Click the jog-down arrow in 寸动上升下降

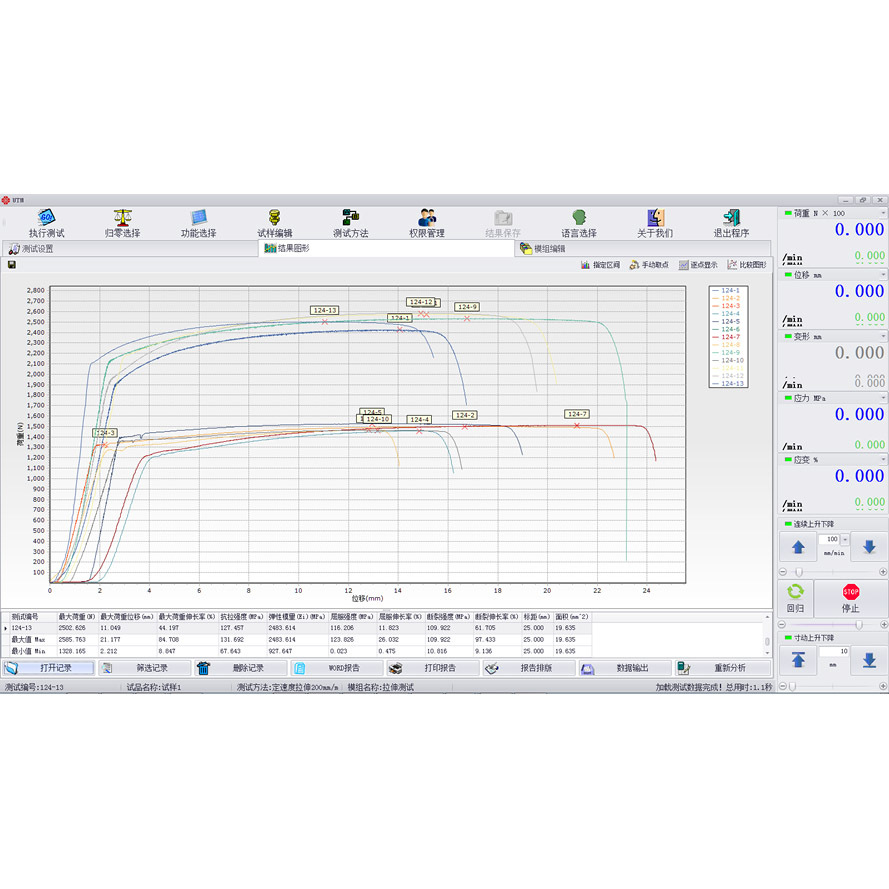869,661
